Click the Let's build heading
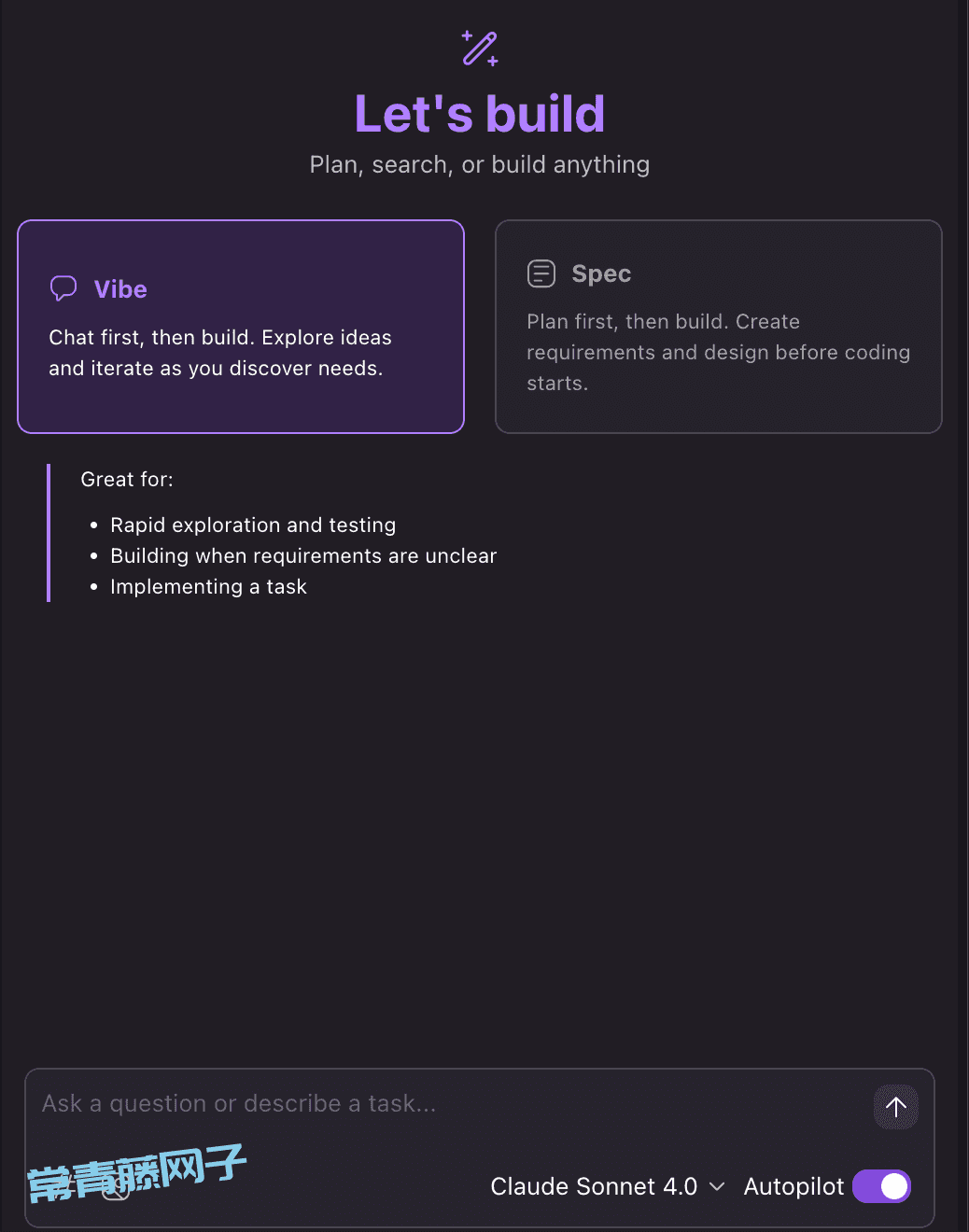Image resolution: width=969 pixels, height=1232 pixels. tap(480, 114)
